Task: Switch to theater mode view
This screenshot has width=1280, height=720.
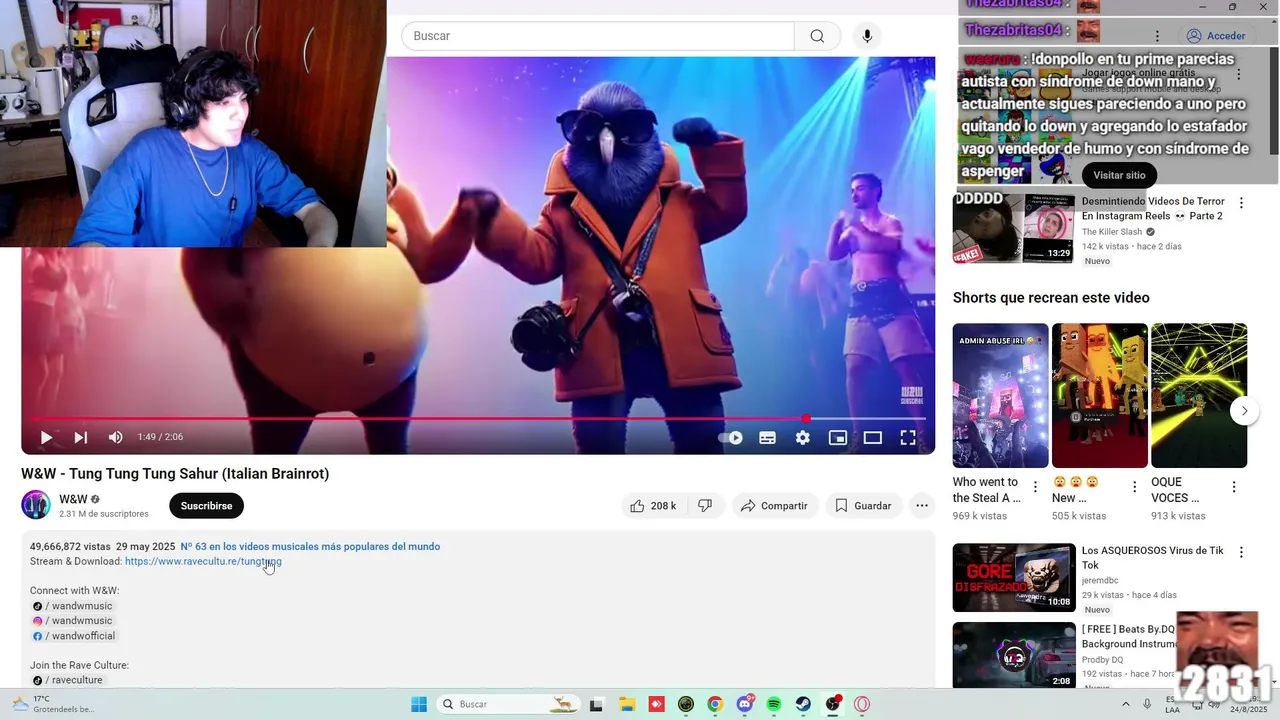Action: pos(873,437)
